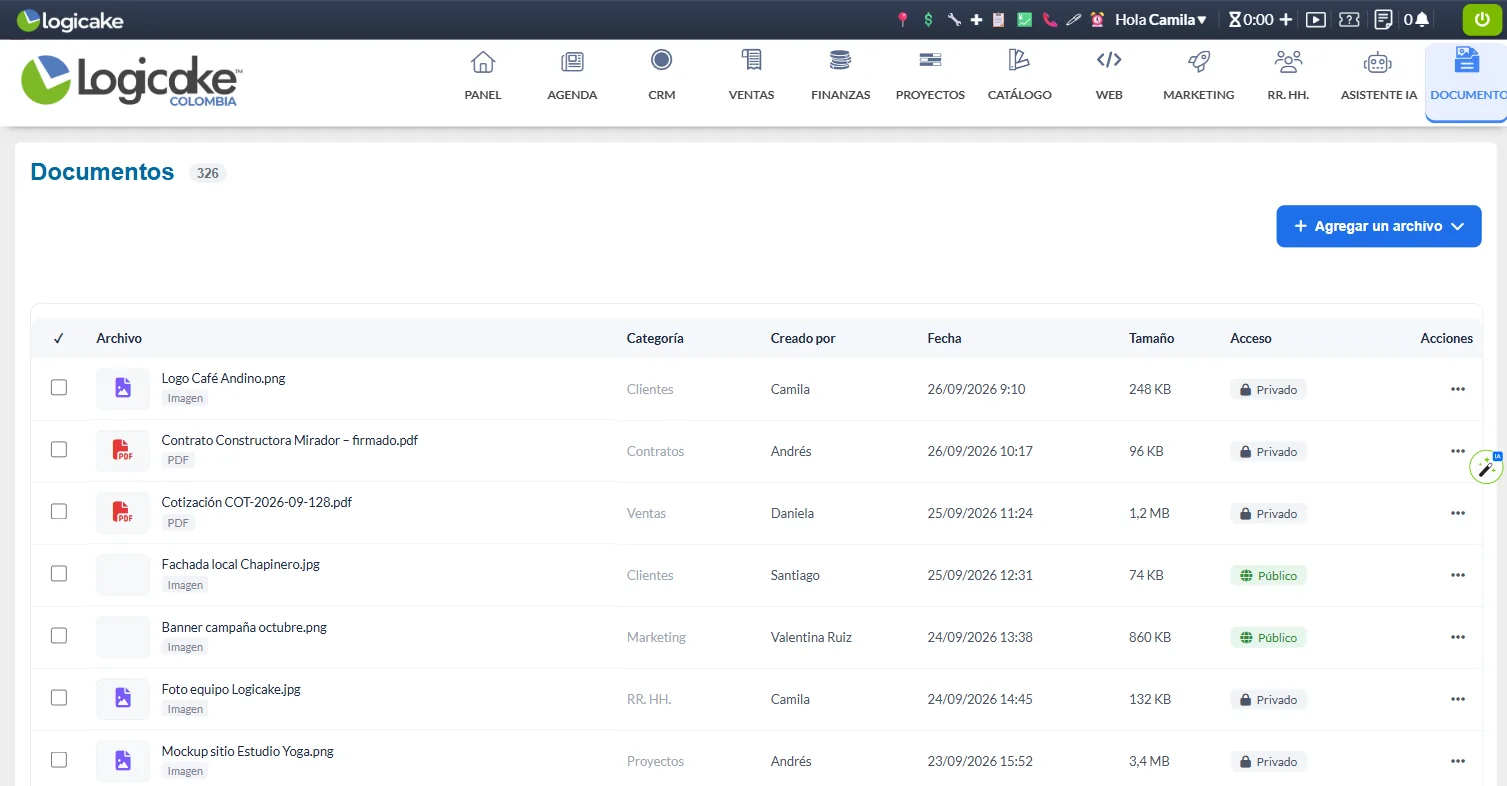Open actions menu for Logo Café Andino.png
The width and height of the screenshot is (1507, 786).
(1458, 389)
